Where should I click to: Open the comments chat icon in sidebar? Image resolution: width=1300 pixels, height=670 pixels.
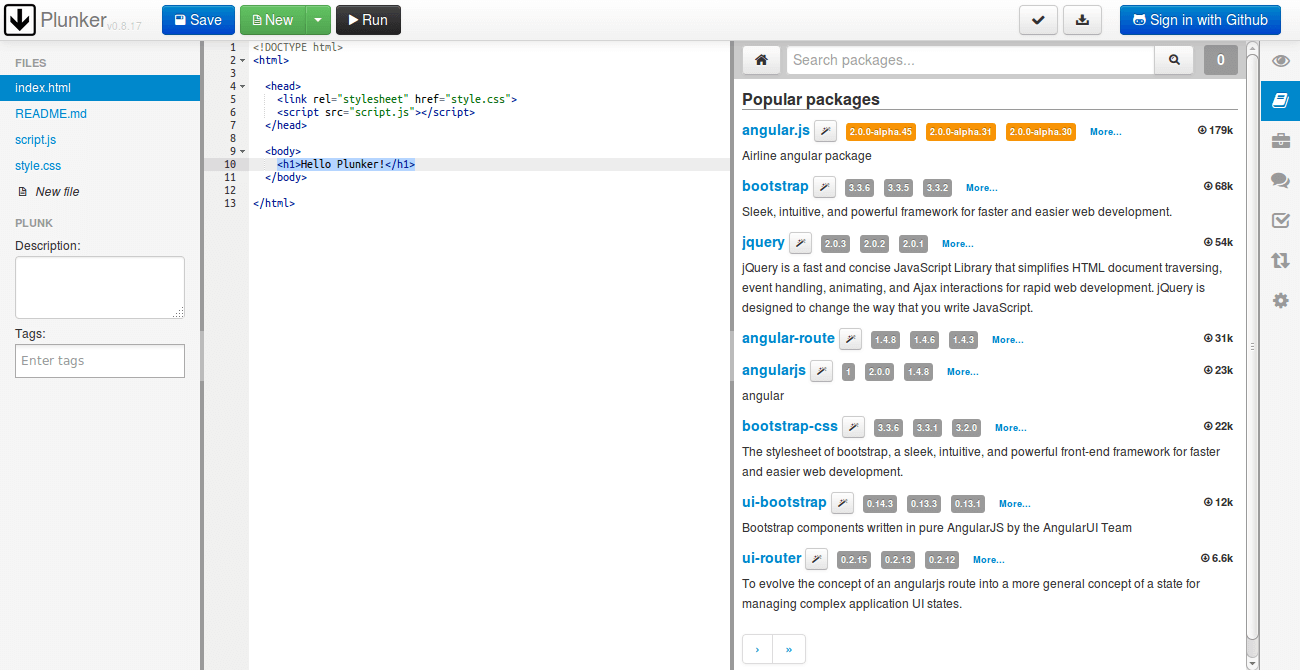(x=1280, y=181)
